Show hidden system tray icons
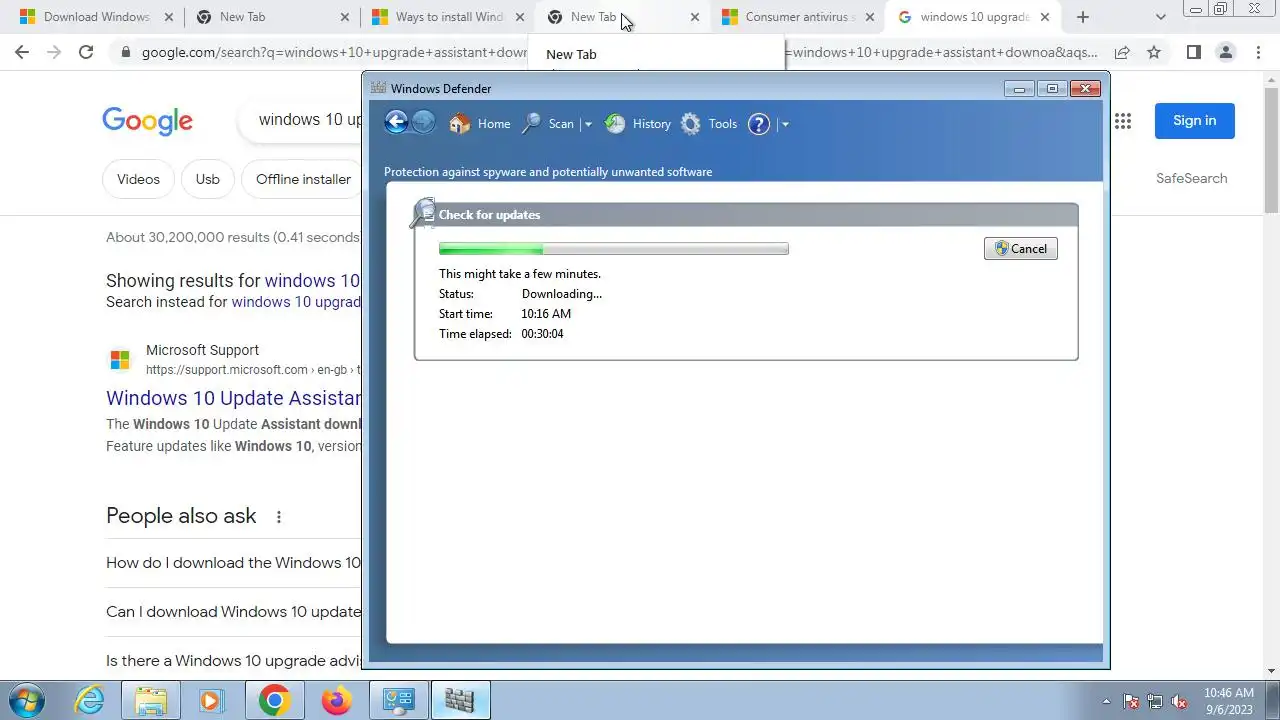Image resolution: width=1280 pixels, height=720 pixels. [x=1105, y=701]
